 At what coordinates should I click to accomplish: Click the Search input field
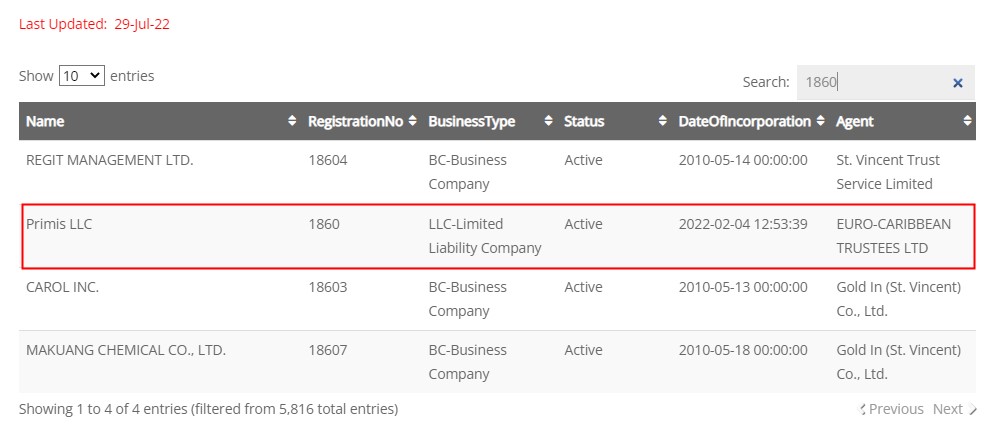pos(875,82)
